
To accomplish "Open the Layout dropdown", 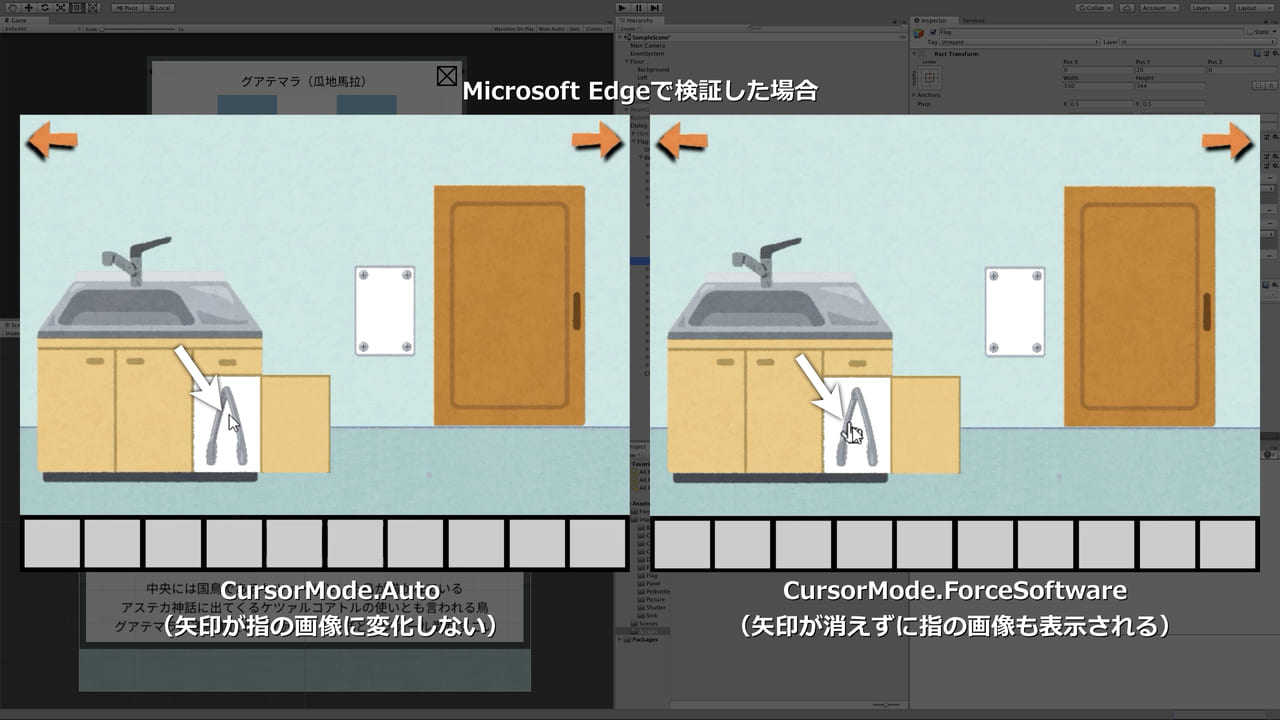I will click(1251, 7).
